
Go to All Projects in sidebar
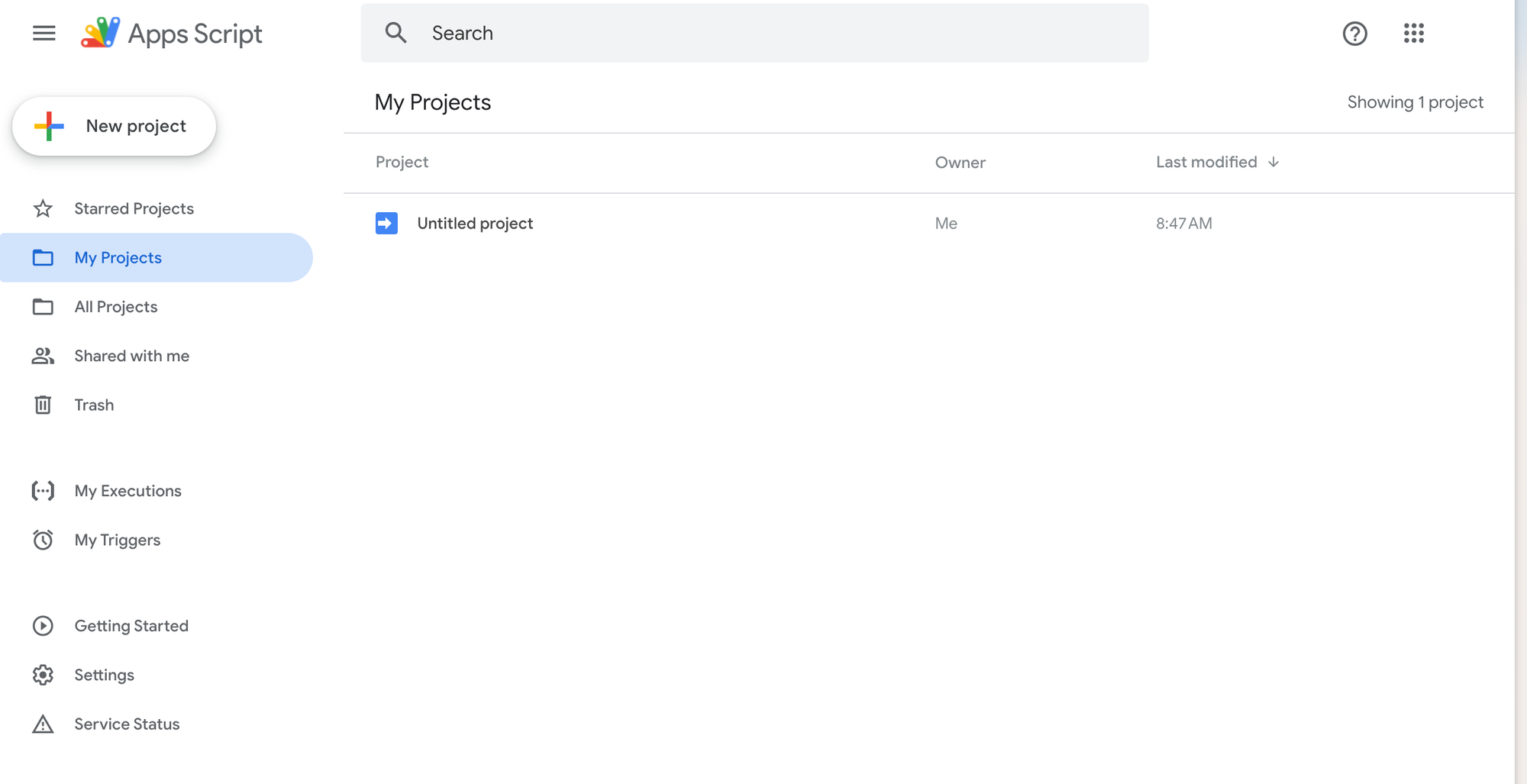pos(116,307)
